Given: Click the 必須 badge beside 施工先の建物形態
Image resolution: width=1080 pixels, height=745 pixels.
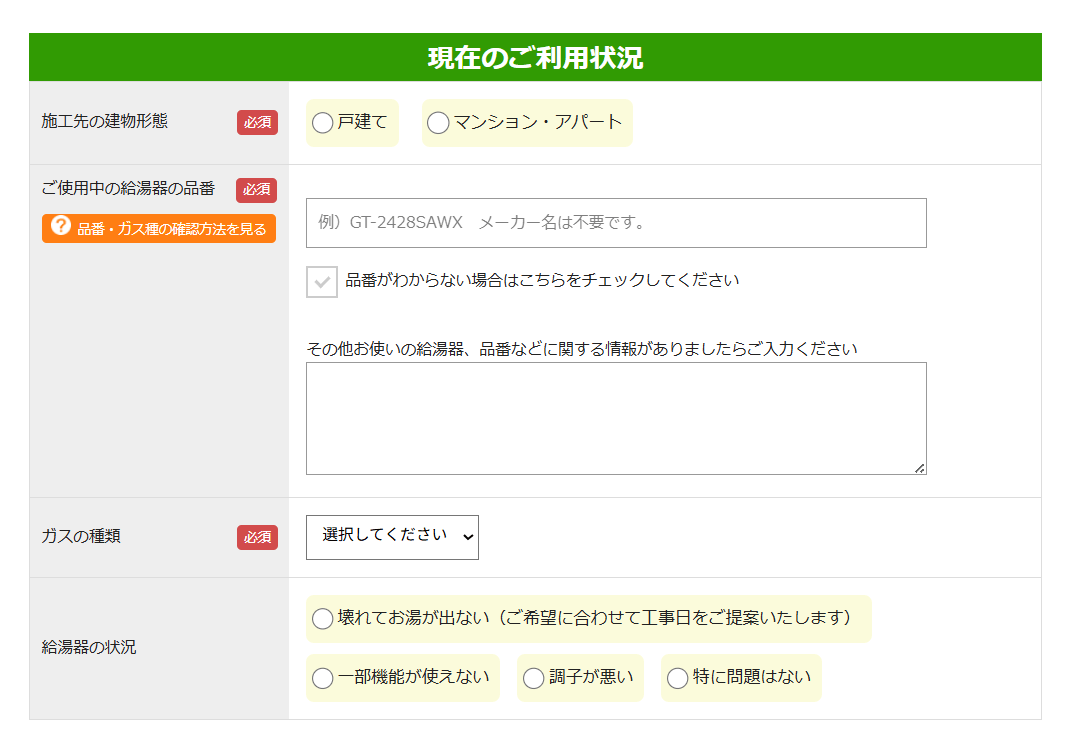Looking at the screenshot, I should pyautogui.click(x=257, y=122).
